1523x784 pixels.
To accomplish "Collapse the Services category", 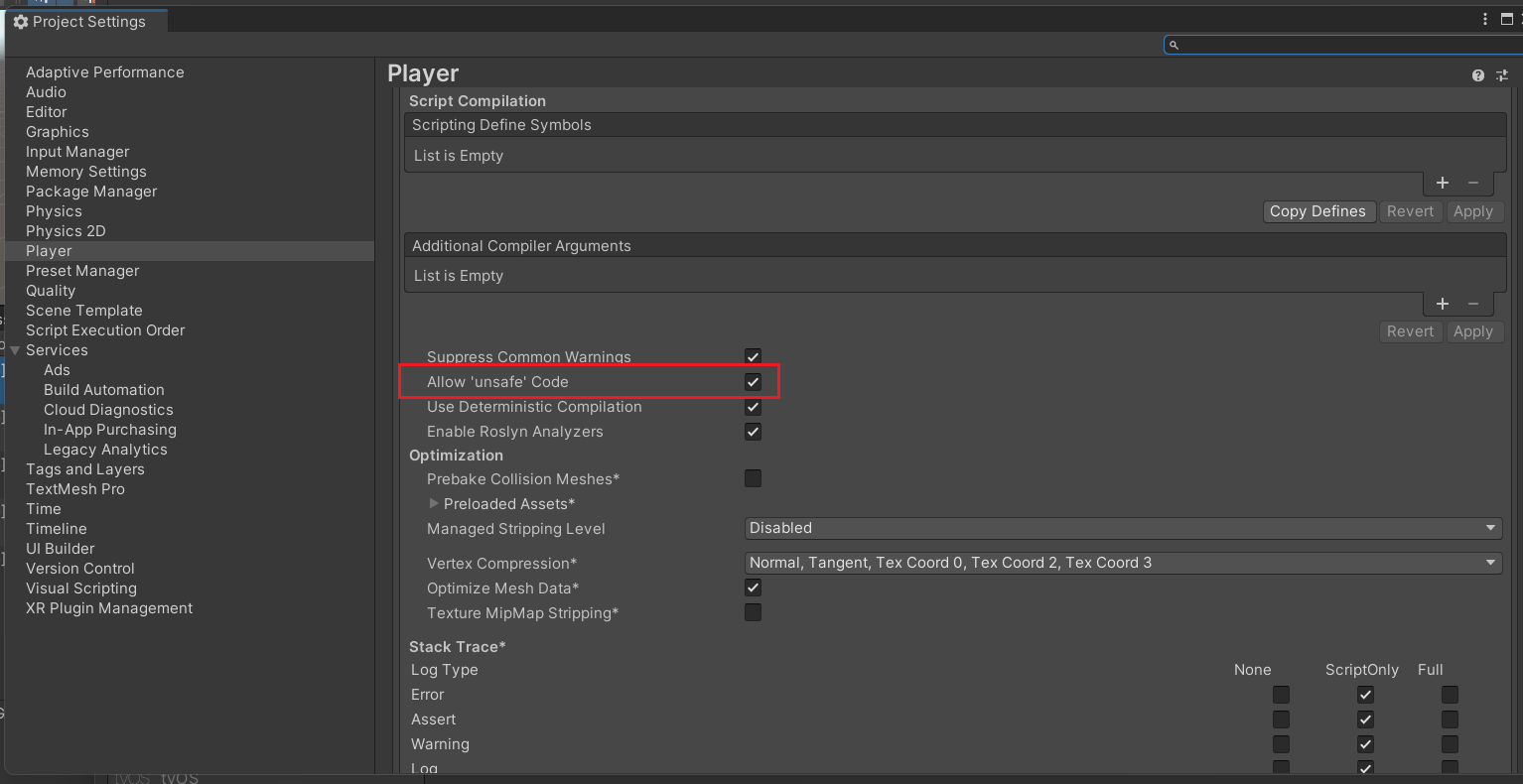I will 14,349.
